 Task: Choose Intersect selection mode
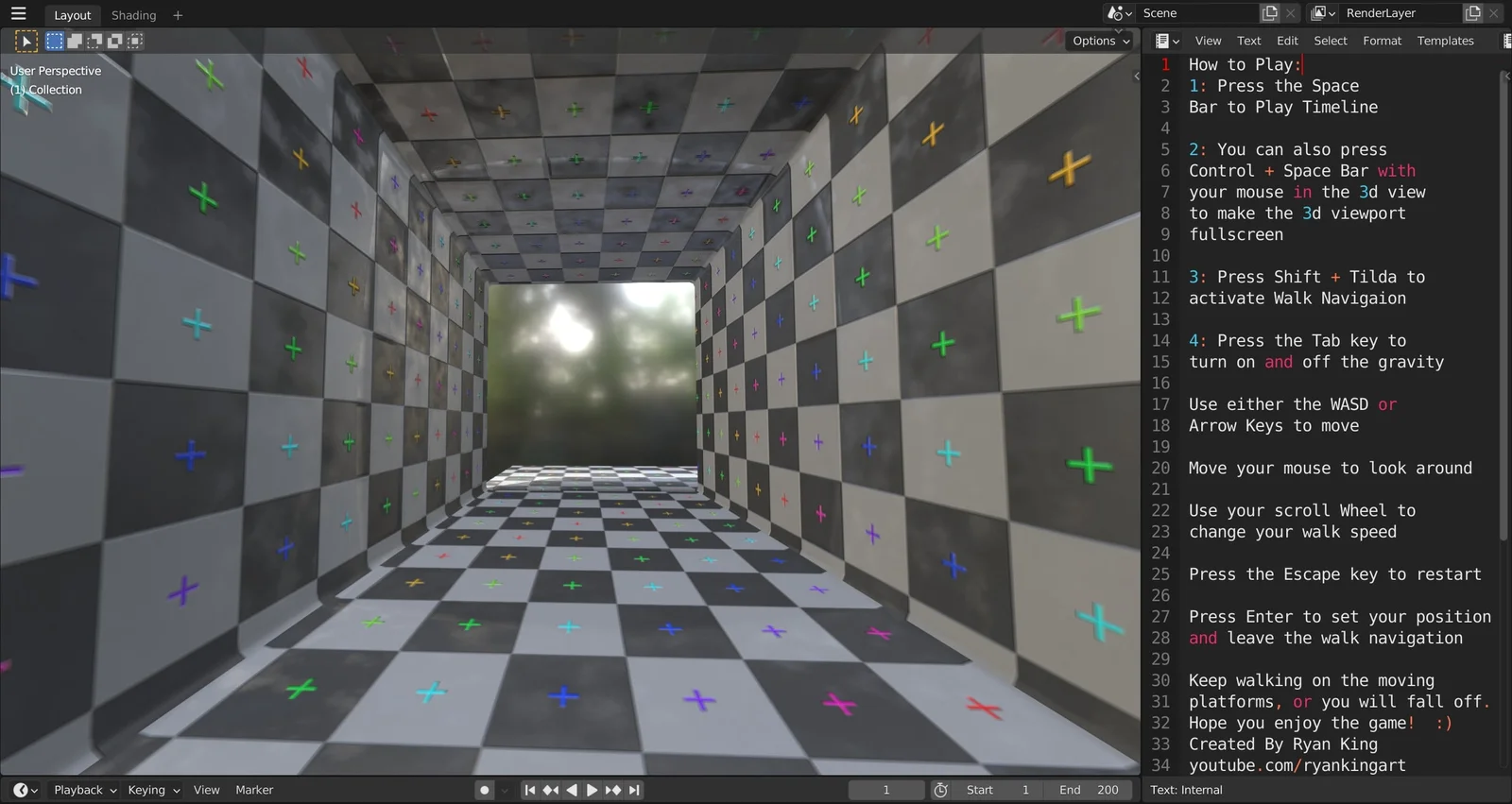click(135, 41)
